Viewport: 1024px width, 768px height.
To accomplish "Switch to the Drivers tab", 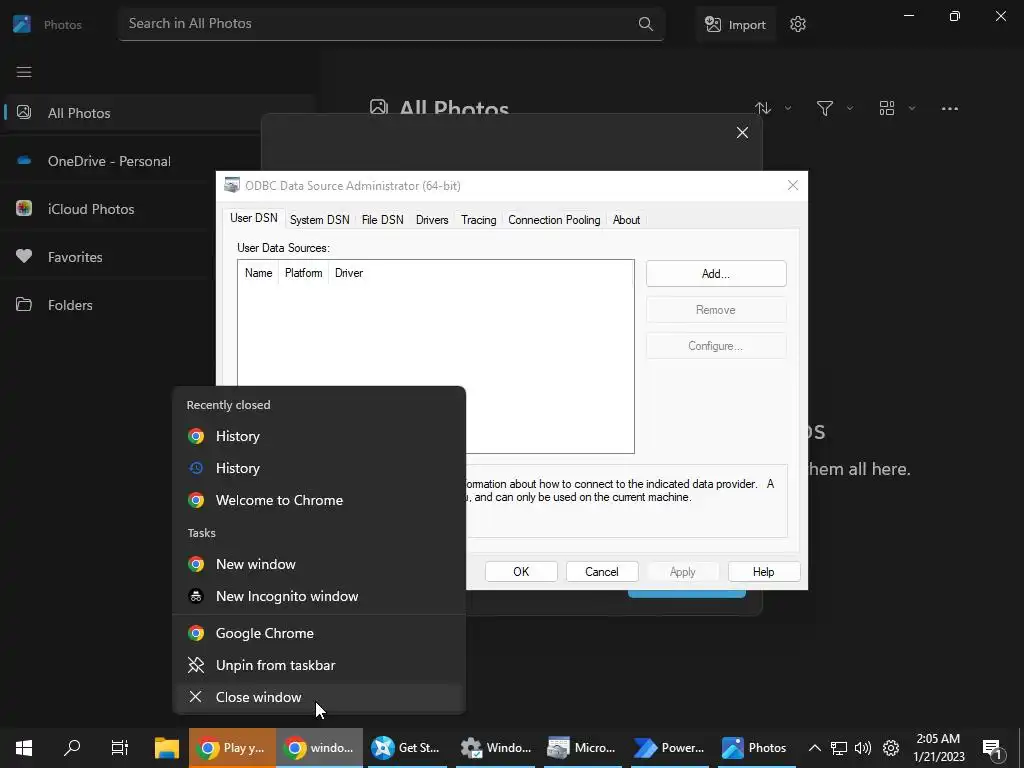I will [x=432, y=220].
